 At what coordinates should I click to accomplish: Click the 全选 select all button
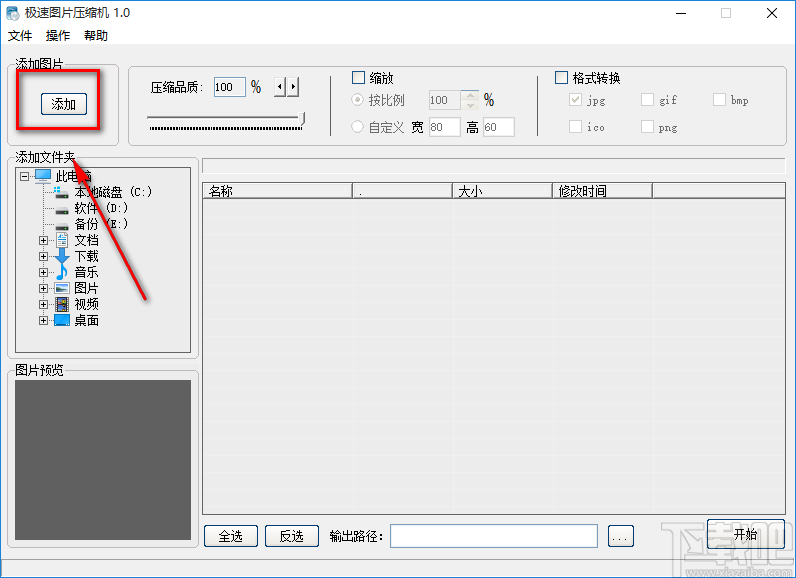[x=231, y=536]
